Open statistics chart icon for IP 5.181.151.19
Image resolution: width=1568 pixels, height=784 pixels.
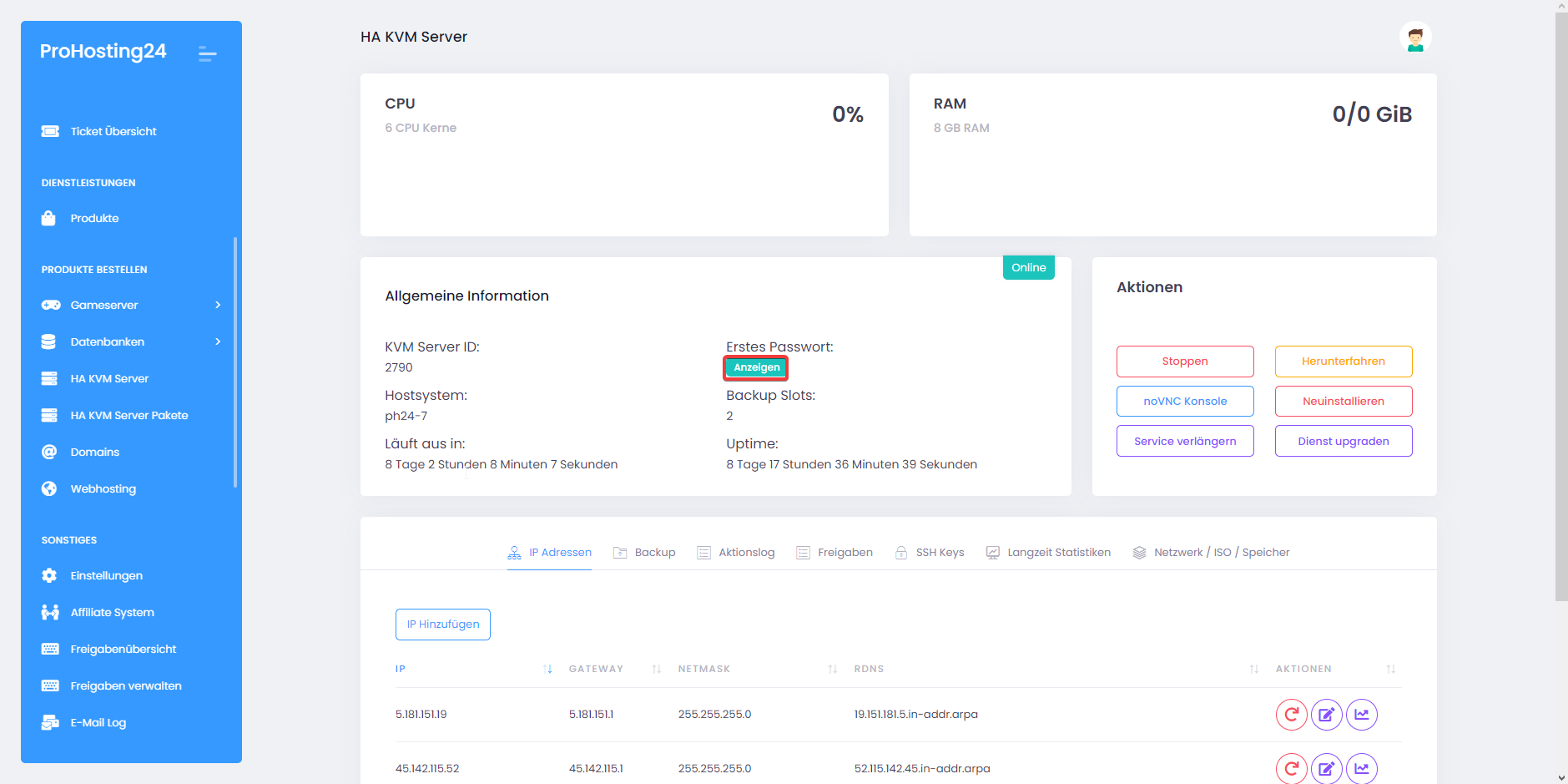pyautogui.click(x=1361, y=715)
